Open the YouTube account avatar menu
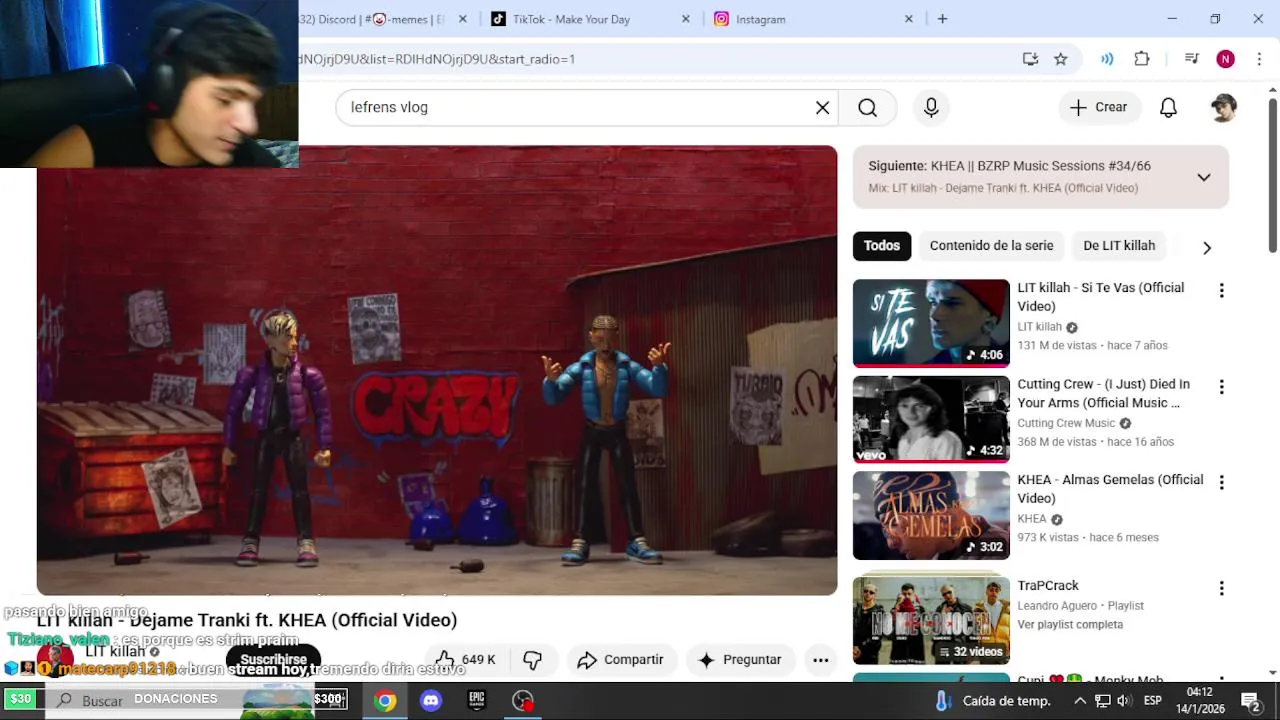This screenshot has height=720, width=1280. point(1223,108)
